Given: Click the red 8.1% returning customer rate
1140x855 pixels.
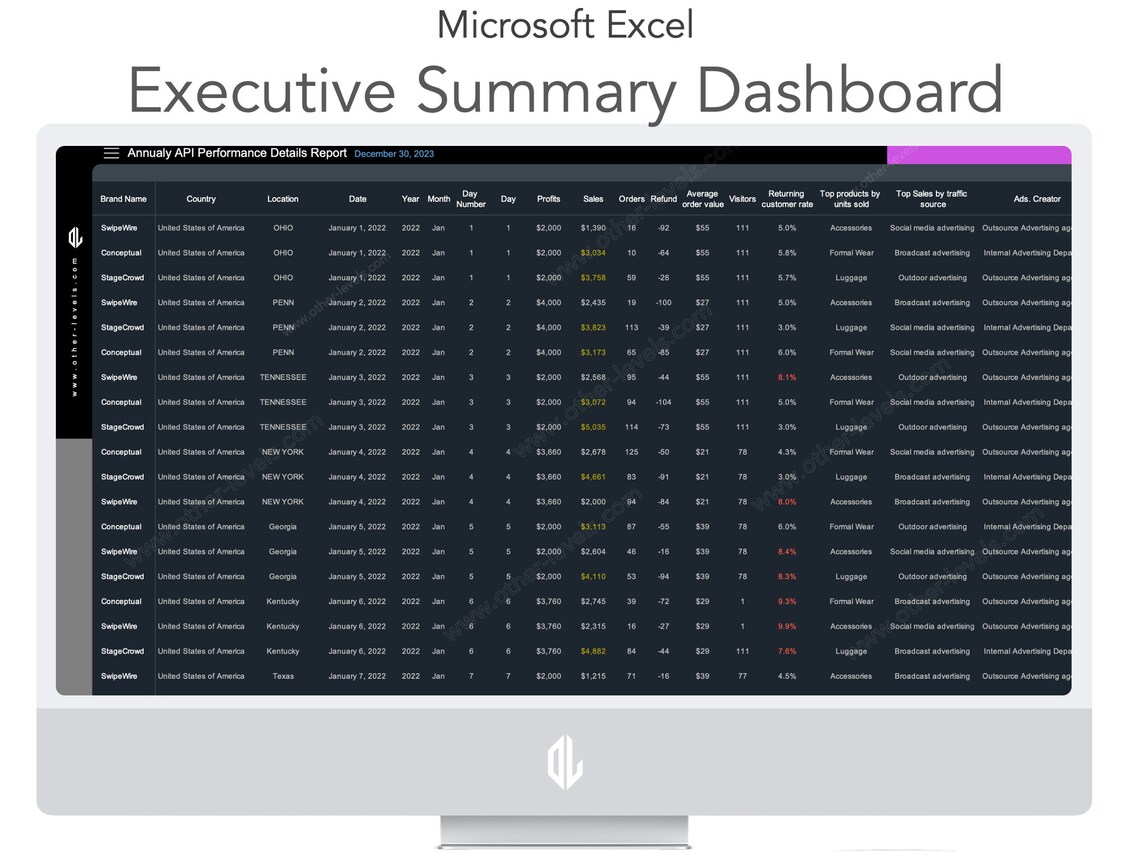Looking at the screenshot, I should (787, 377).
